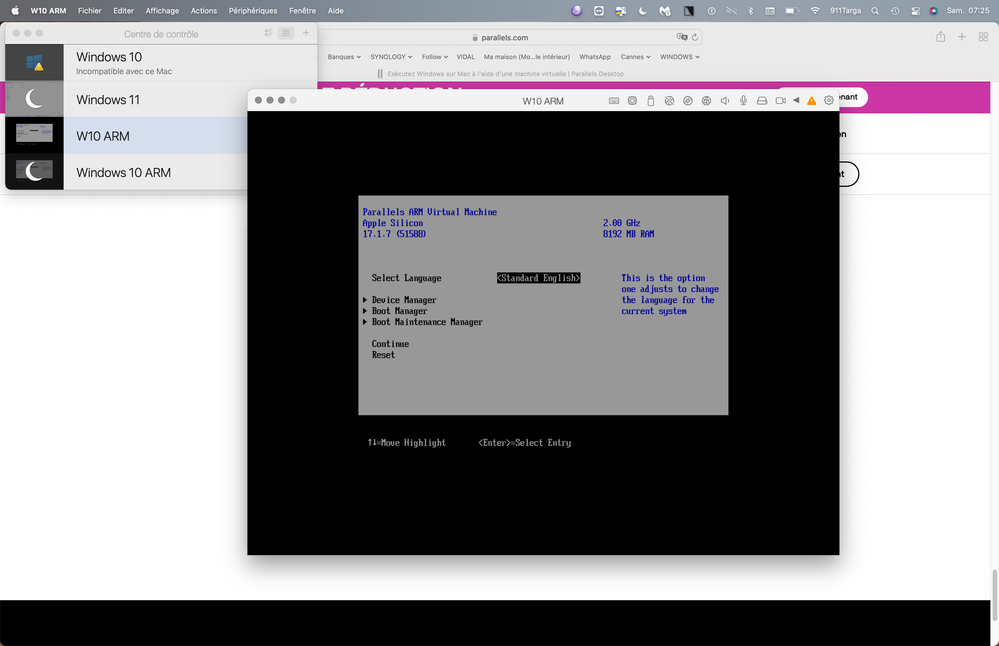Click the Time Machine icon in menu bar
The image size is (999, 646).
[895, 11]
